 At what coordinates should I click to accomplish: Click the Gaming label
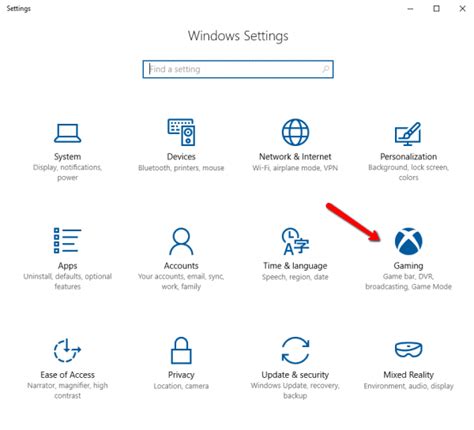tap(408, 266)
